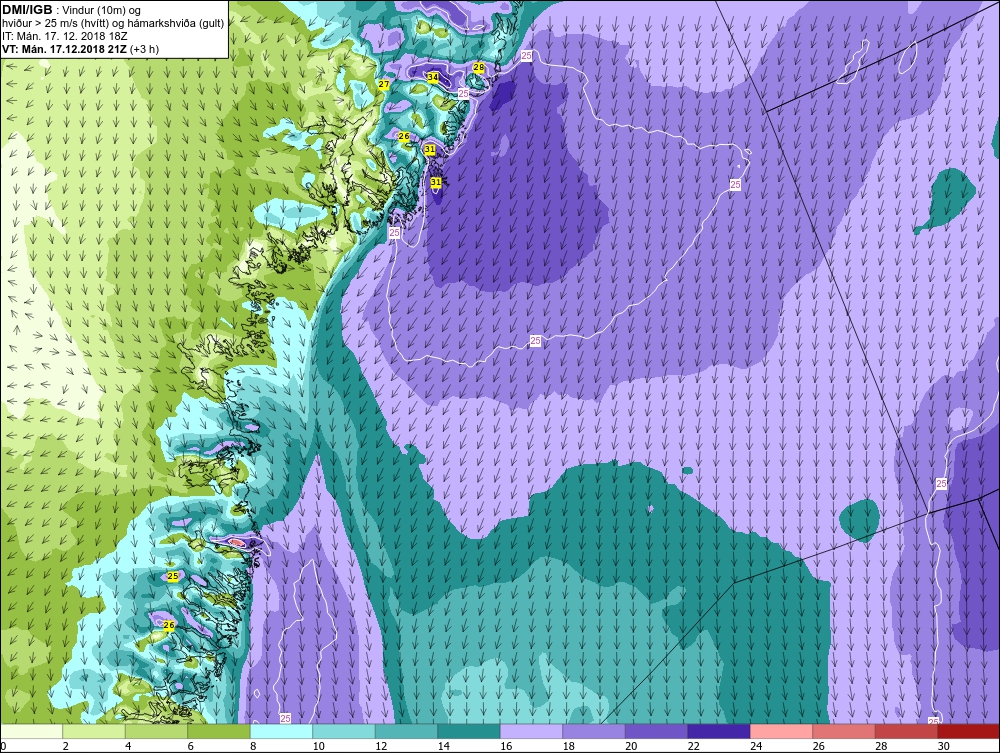Select the legend scale number 14
1000x753 pixels.
(x=444, y=746)
